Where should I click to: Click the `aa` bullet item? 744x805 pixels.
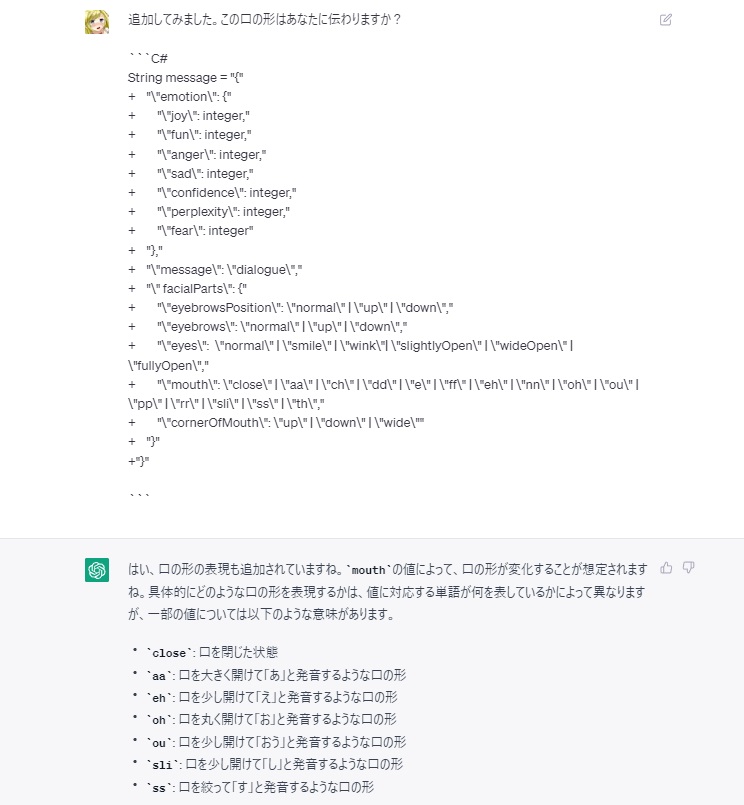pyautogui.click(x=276, y=675)
